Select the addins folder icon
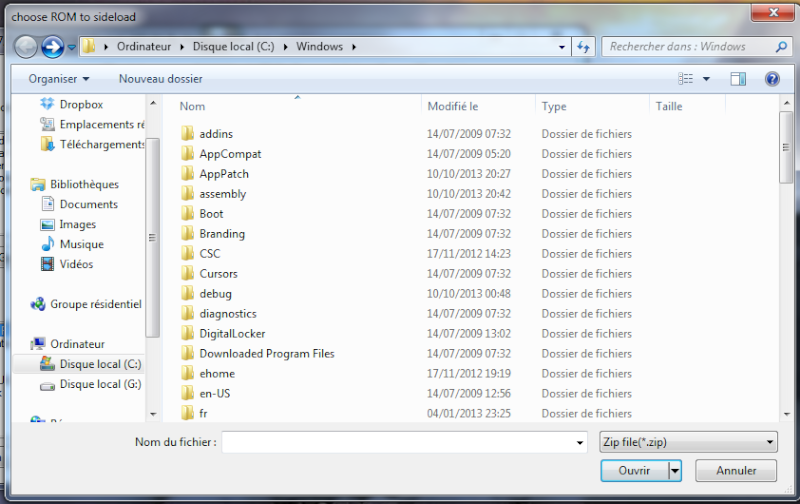 click(187, 134)
